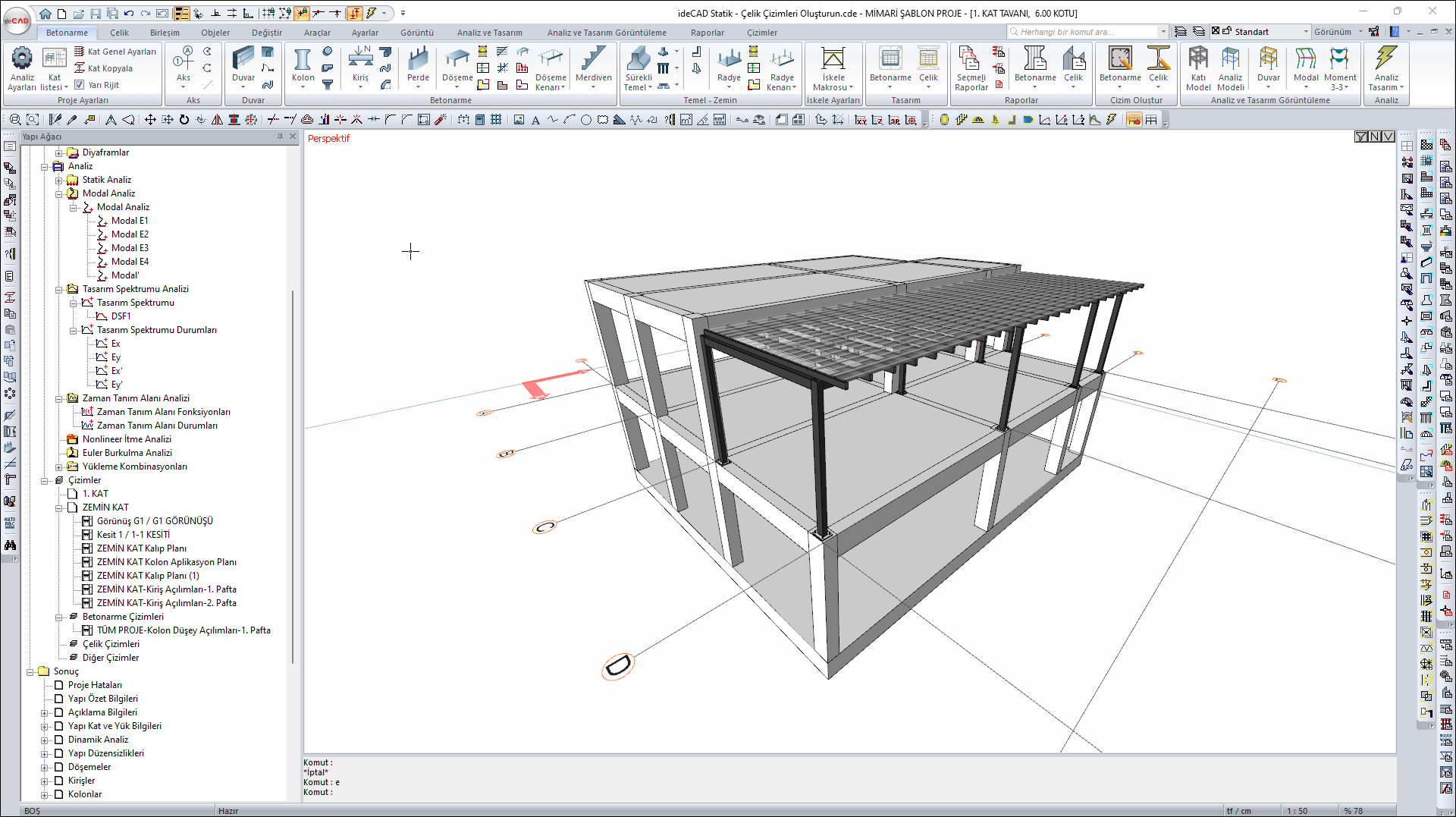This screenshot has width=1456, height=817.
Task: Switch to the Çelik ribbon tab
Action: pyautogui.click(x=119, y=33)
